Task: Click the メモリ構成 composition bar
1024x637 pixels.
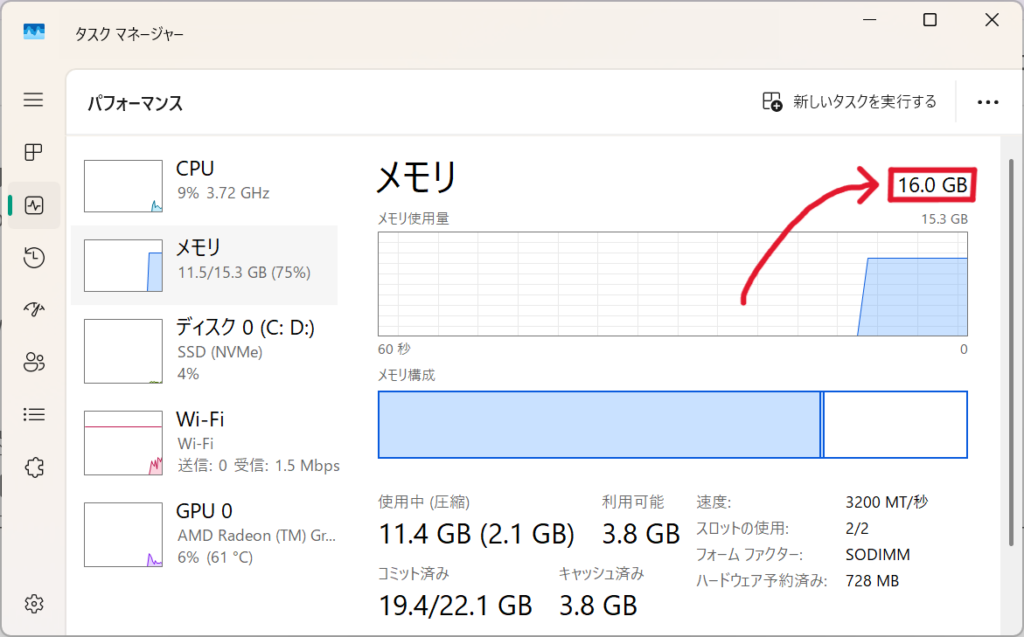Action: pos(672,424)
